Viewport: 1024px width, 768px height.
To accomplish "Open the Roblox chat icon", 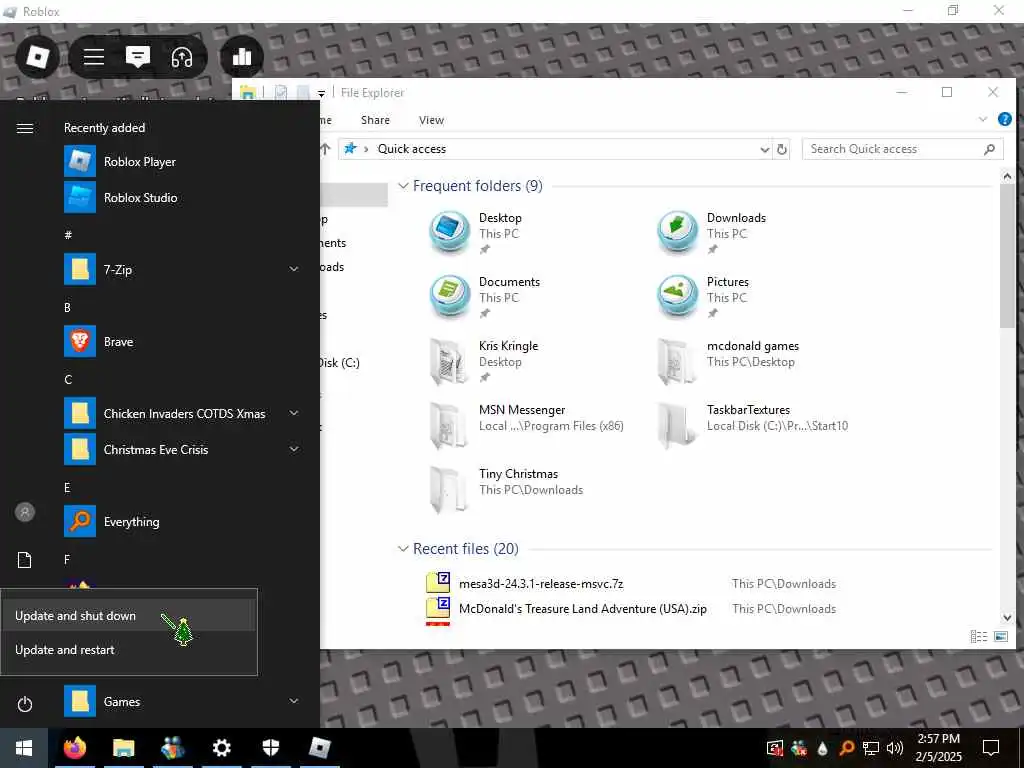I will [138, 57].
